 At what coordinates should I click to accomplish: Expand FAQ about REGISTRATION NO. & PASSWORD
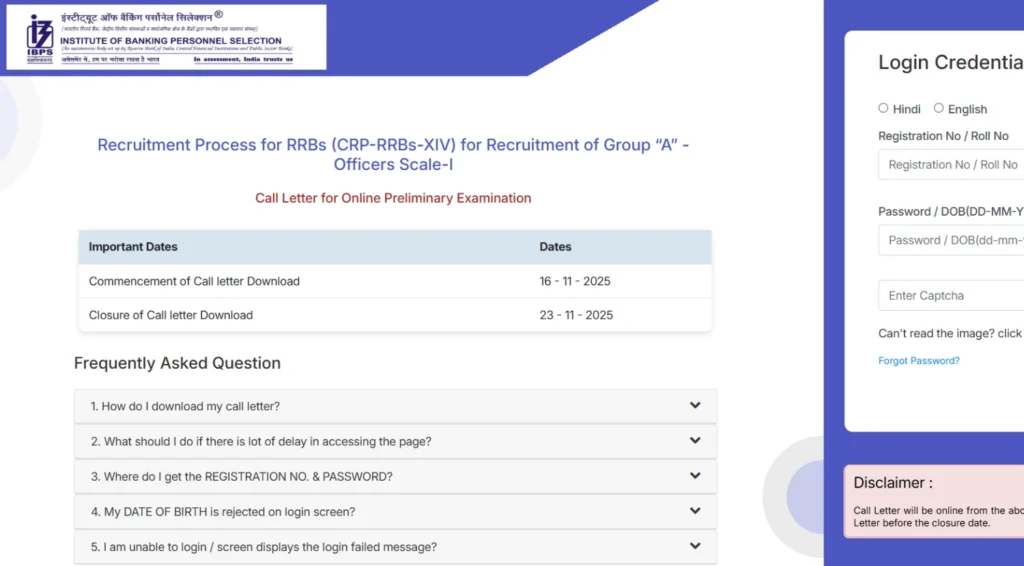pyautogui.click(x=396, y=477)
